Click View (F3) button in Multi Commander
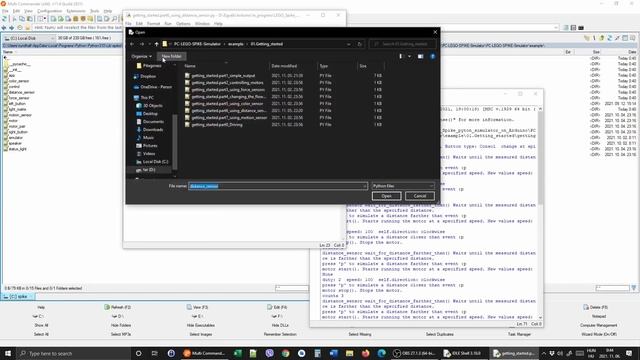The image size is (640, 360). pos(198,307)
